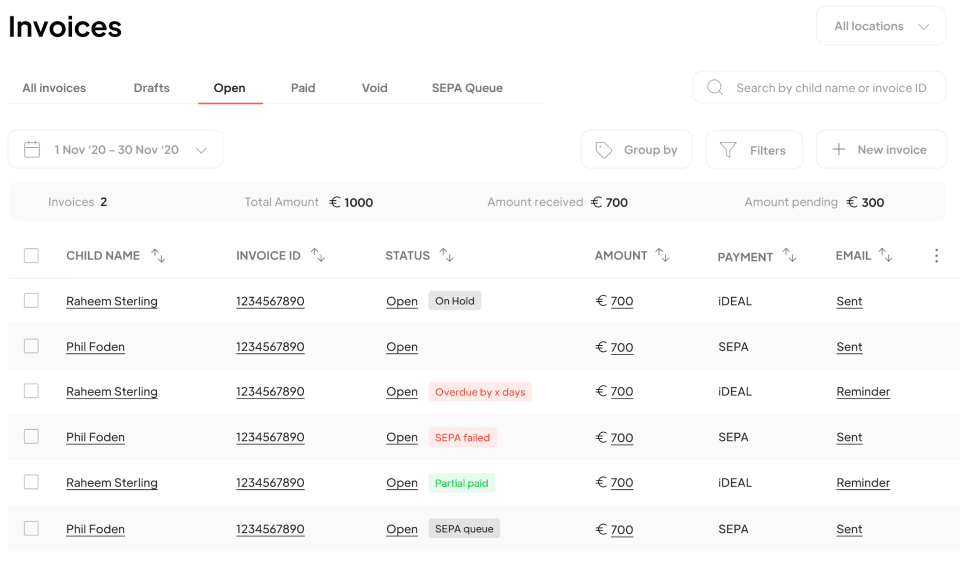Switch to the SEPA Queue tab
This screenshot has height=565, width=960.
point(467,88)
